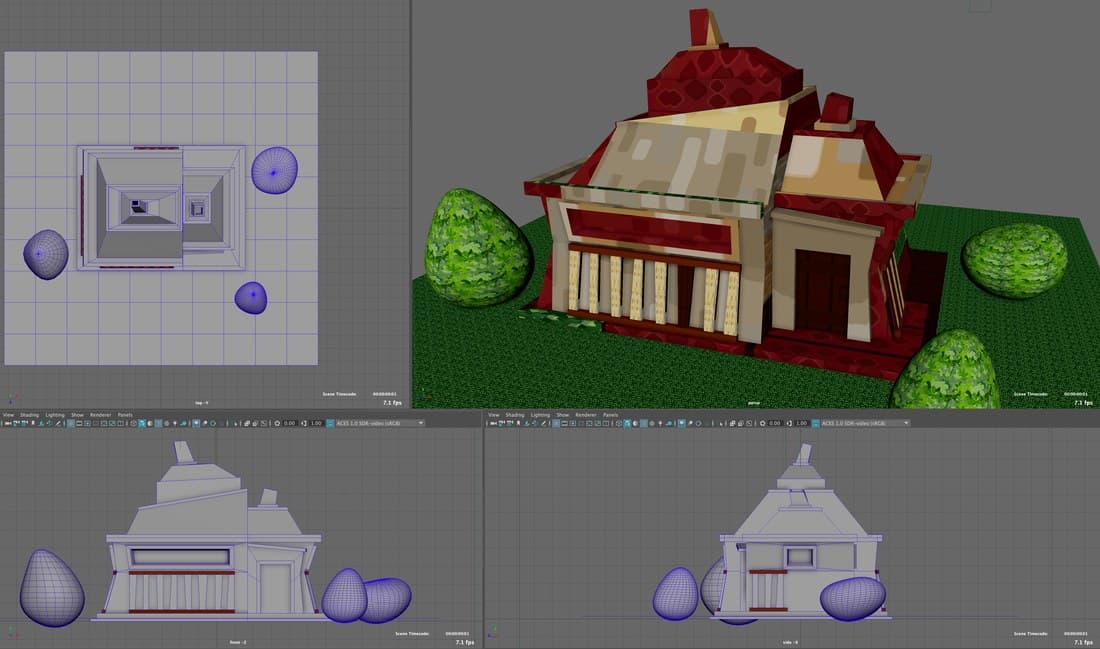Open Panels menu in front panel

click(125, 415)
